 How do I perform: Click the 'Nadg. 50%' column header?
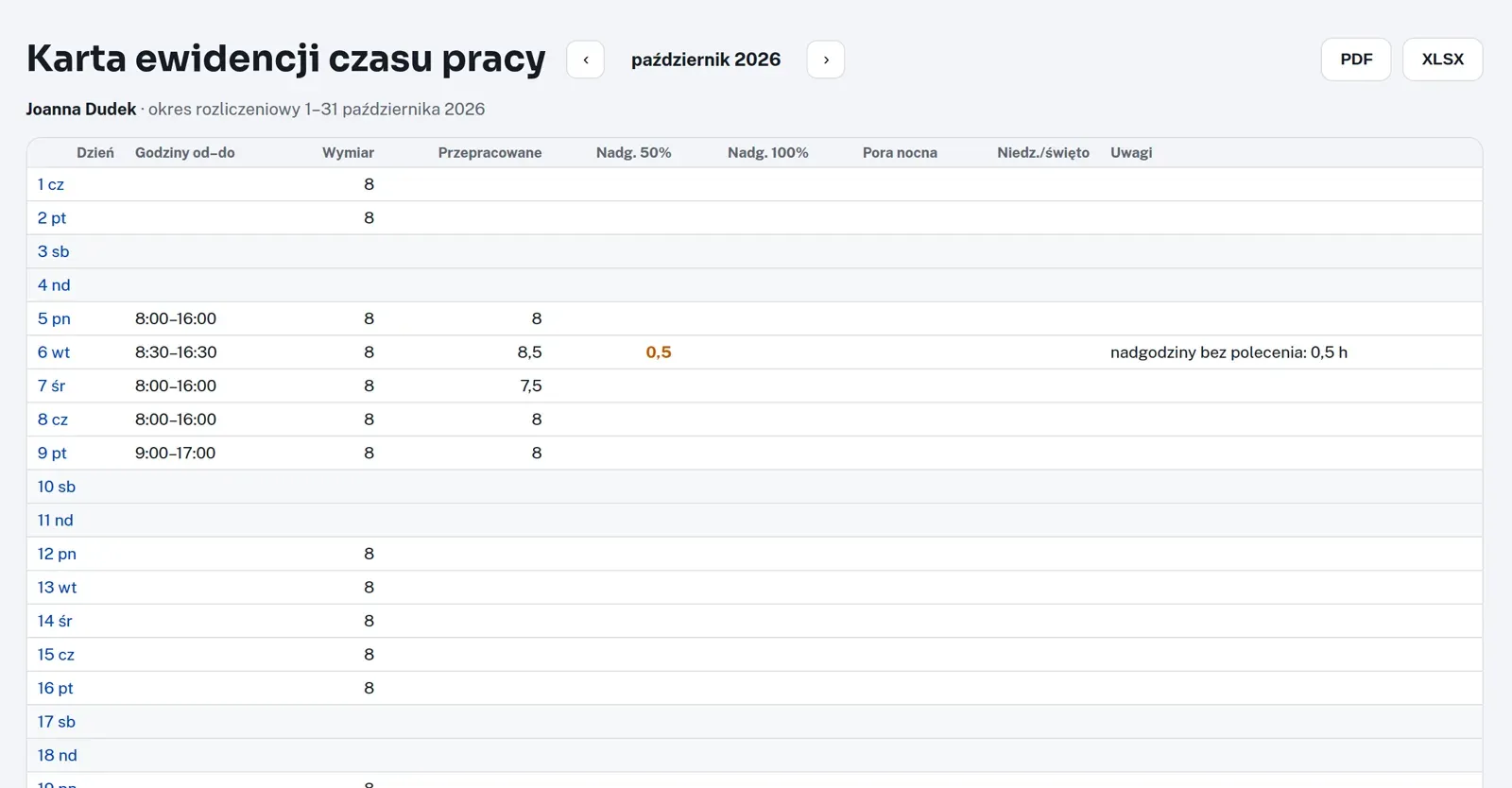coord(633,153)
